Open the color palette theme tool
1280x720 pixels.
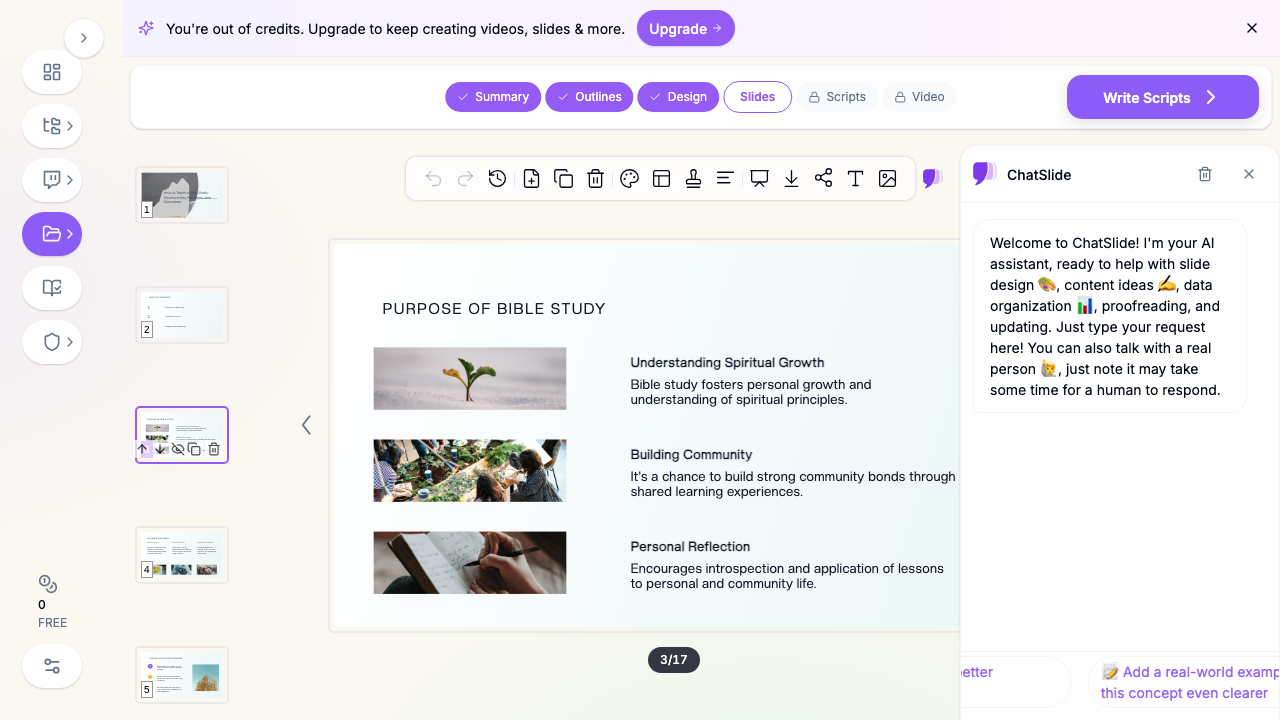pos(629,179)
